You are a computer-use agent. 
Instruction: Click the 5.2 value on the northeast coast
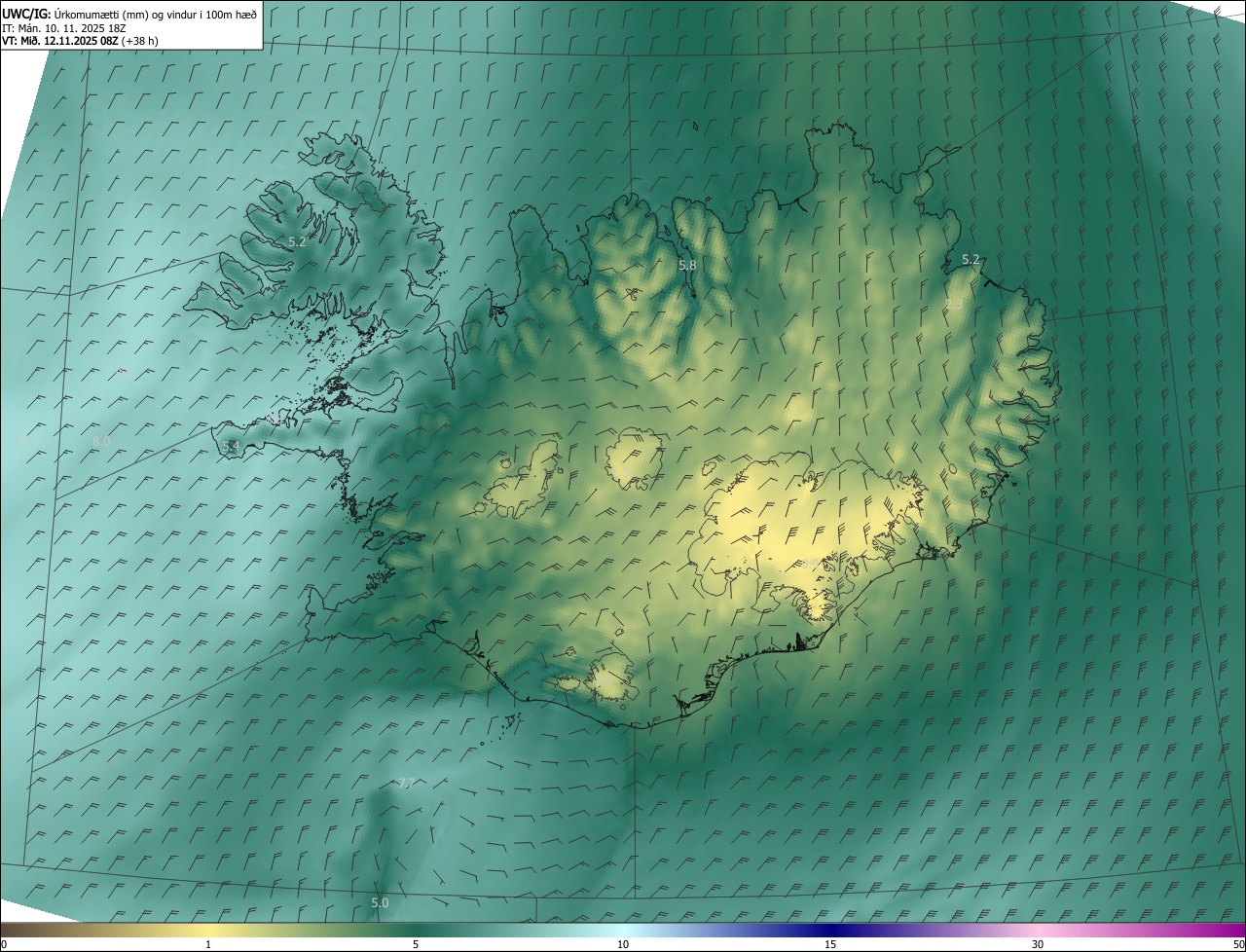tap(971, 260)
